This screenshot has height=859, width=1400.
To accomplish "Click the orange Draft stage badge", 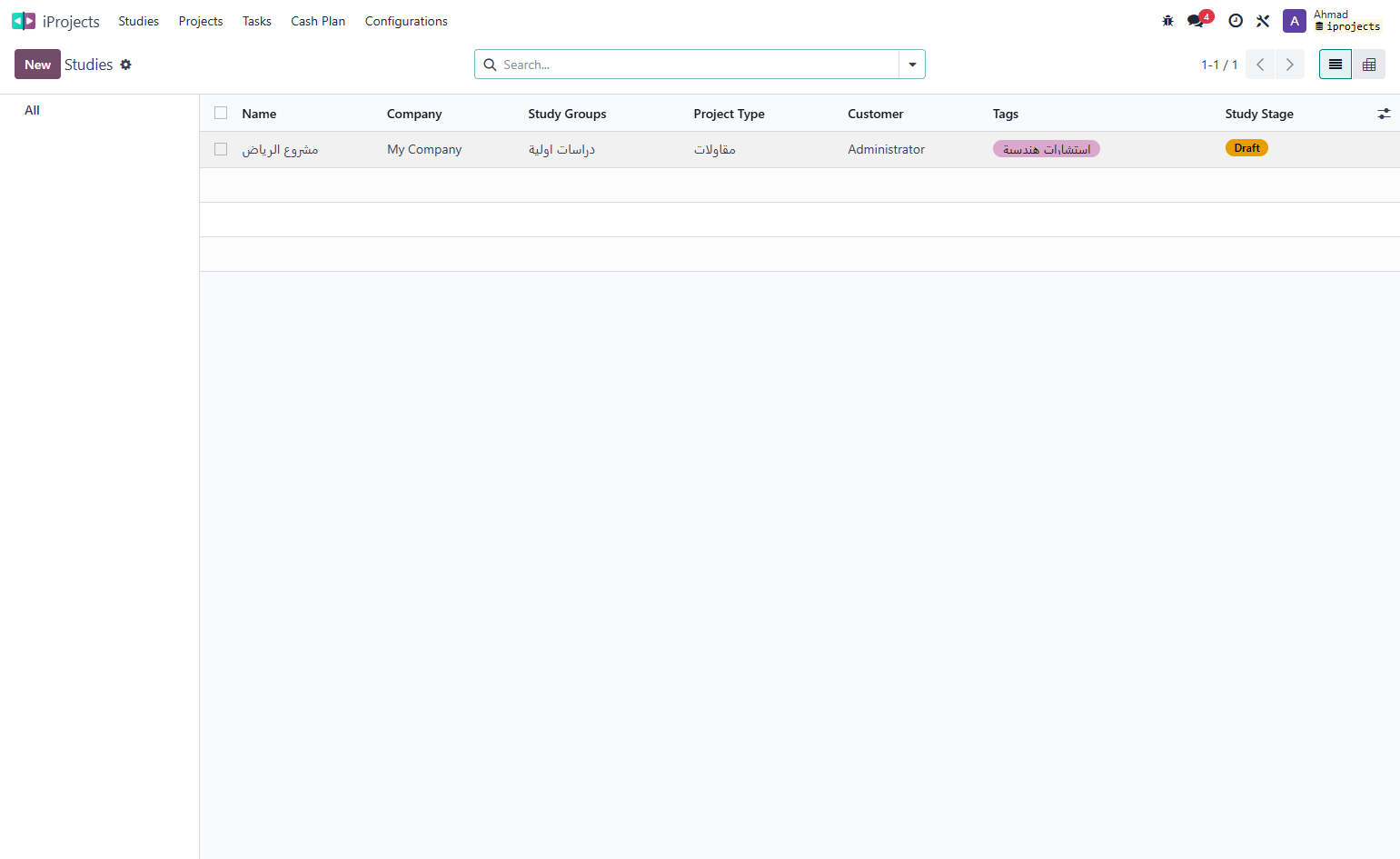I will coord(1246,148).
